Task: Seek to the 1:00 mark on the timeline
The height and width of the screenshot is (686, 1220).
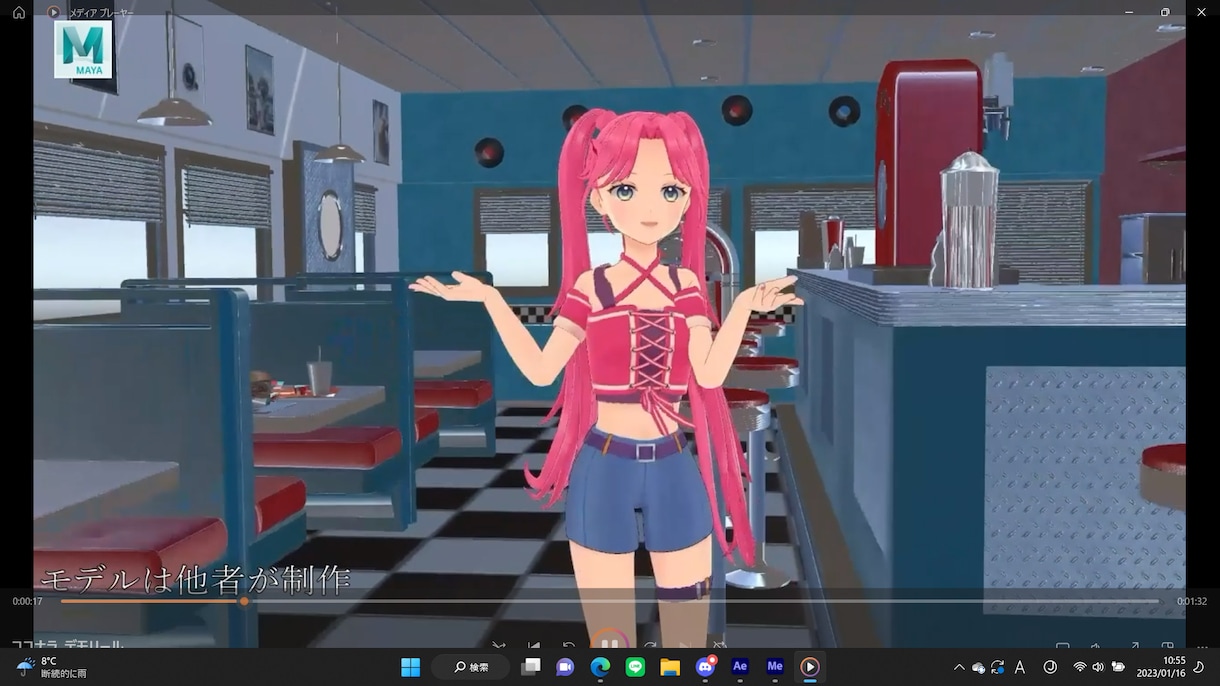Action: tap(777, 601)
